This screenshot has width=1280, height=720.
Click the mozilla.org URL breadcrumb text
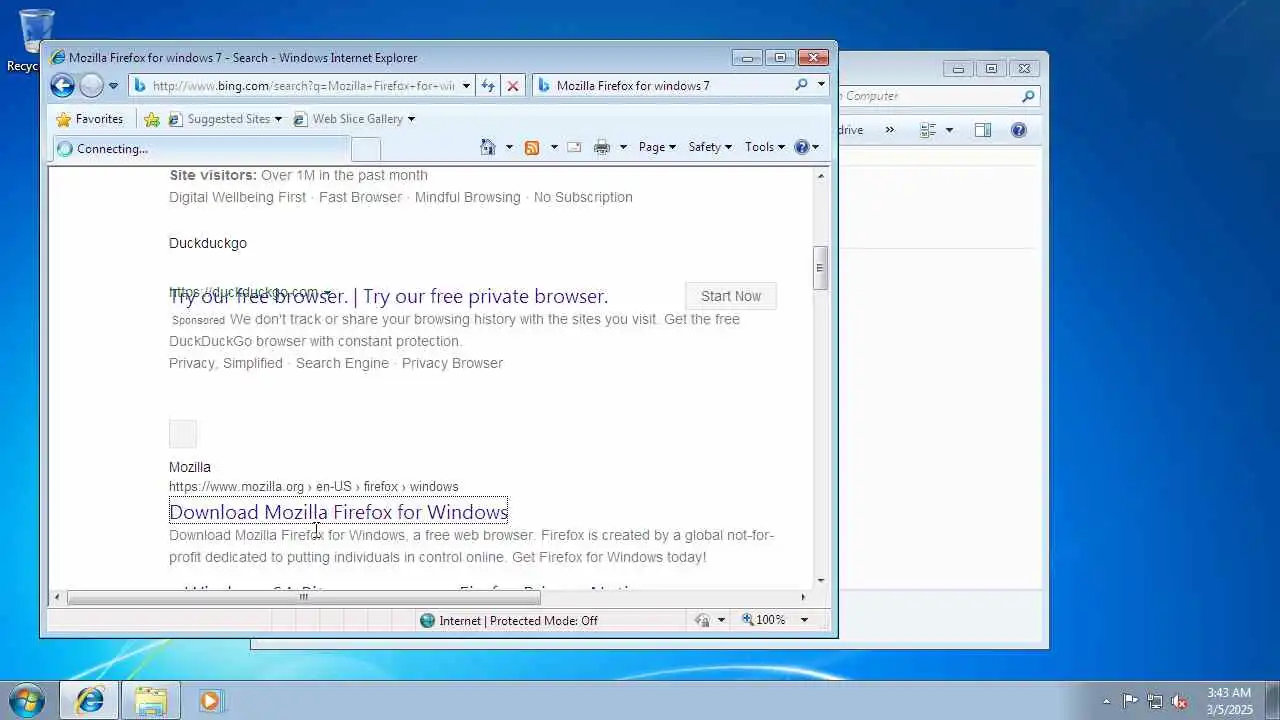click(x=314, y=487)
